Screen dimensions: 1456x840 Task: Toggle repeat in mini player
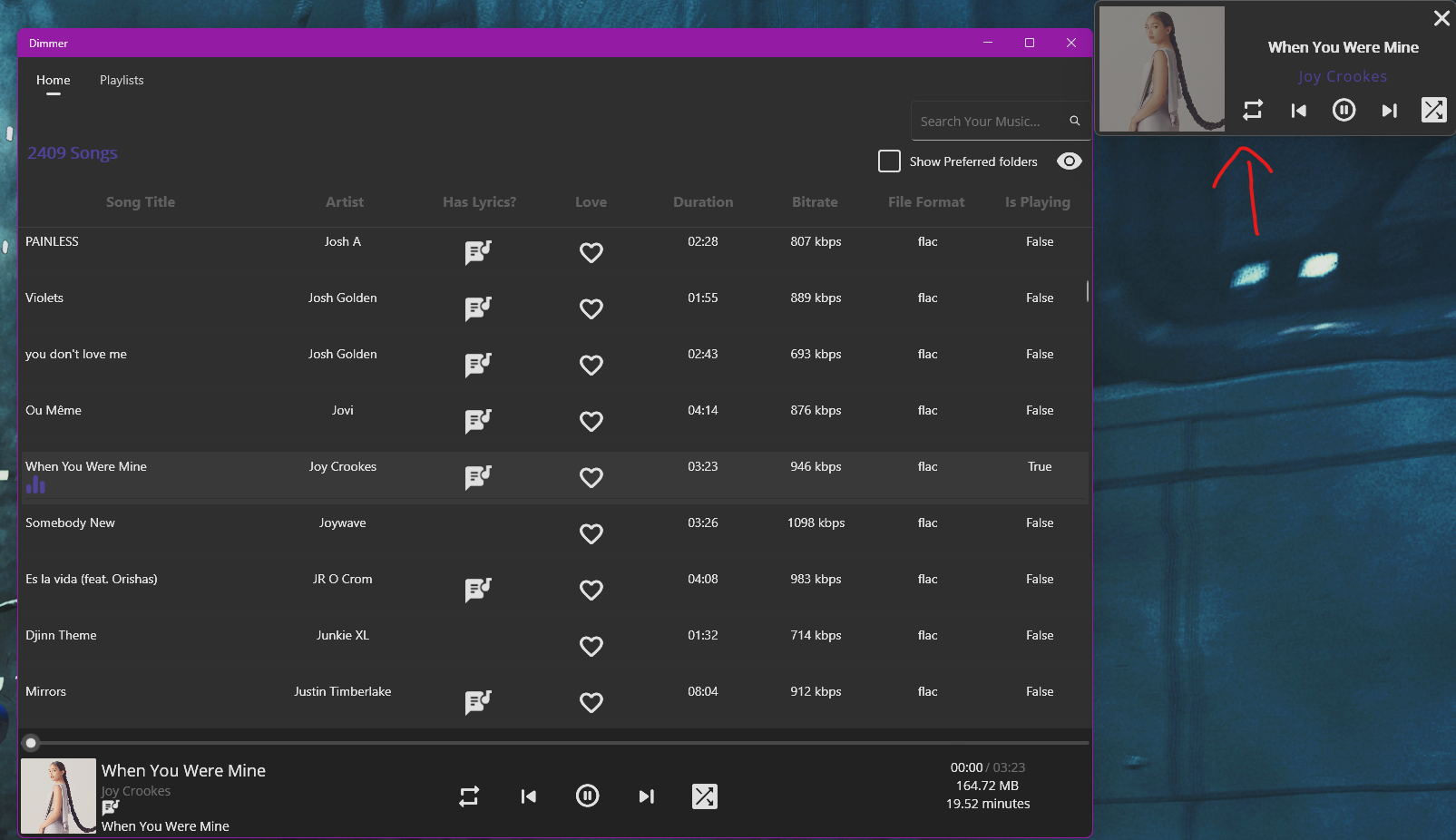(x=1253, y=110)
